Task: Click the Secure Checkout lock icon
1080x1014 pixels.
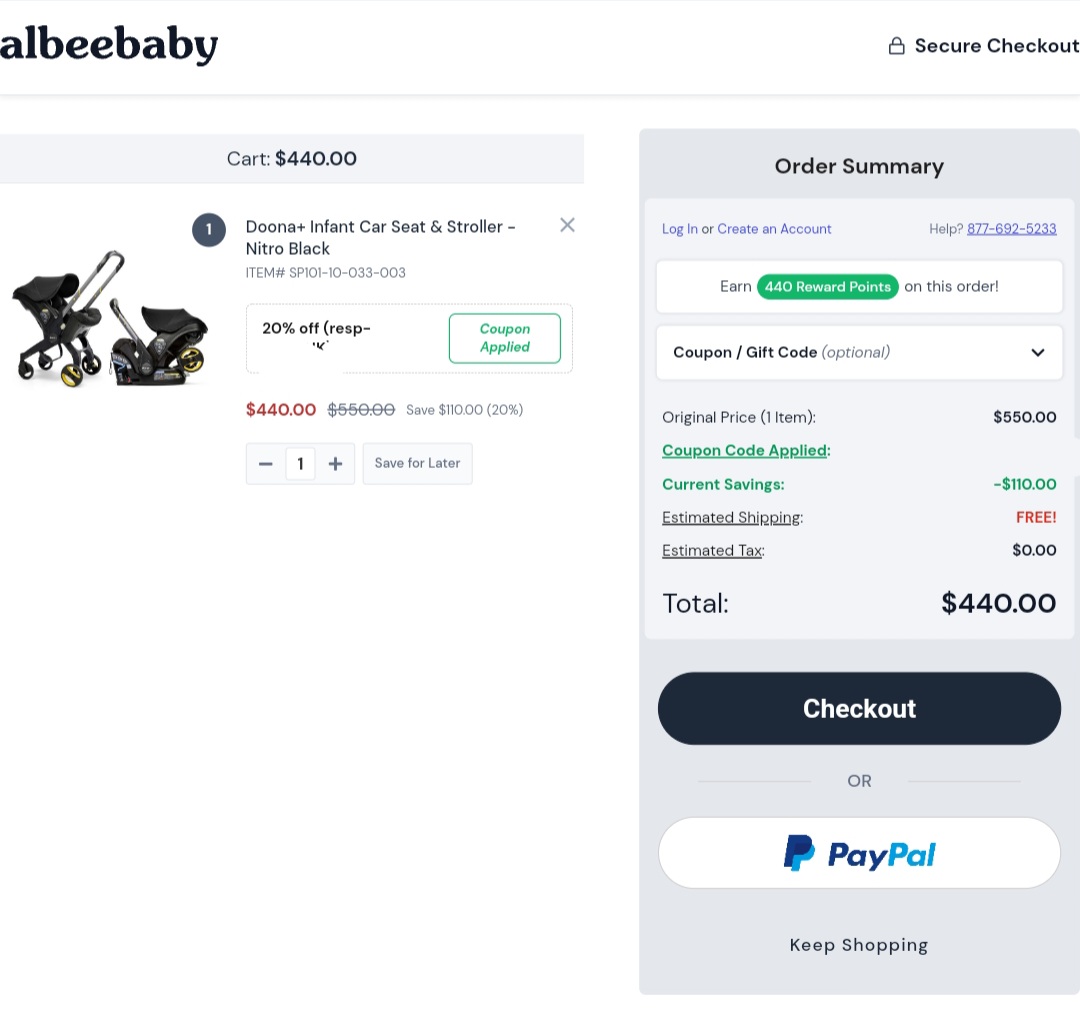Action: pyautogui.click(x=897, y=46)
